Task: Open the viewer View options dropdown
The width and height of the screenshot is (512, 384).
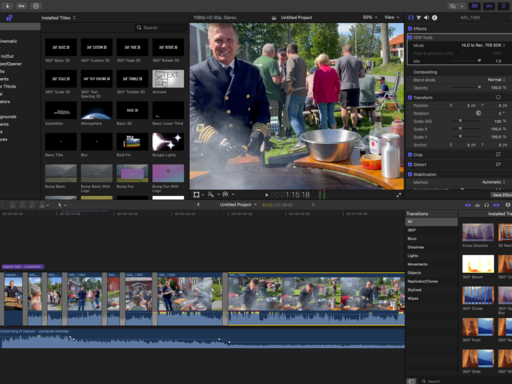Action: [392, 17]
